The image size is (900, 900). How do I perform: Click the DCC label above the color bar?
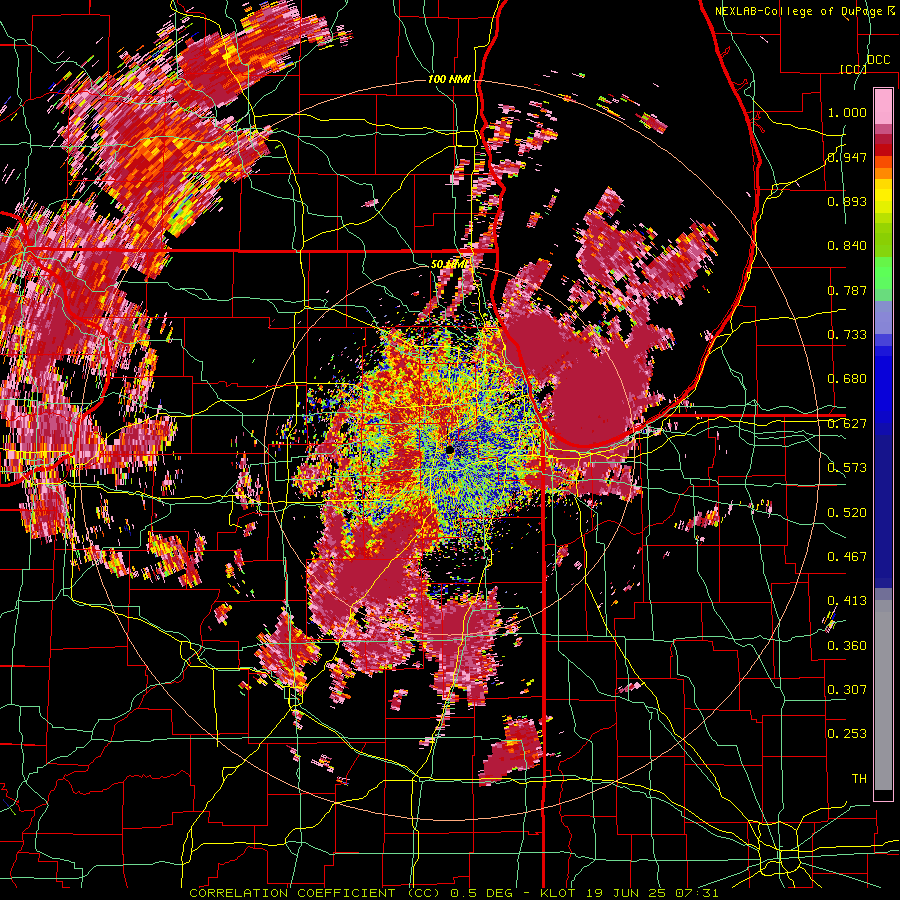click(878, 60)
